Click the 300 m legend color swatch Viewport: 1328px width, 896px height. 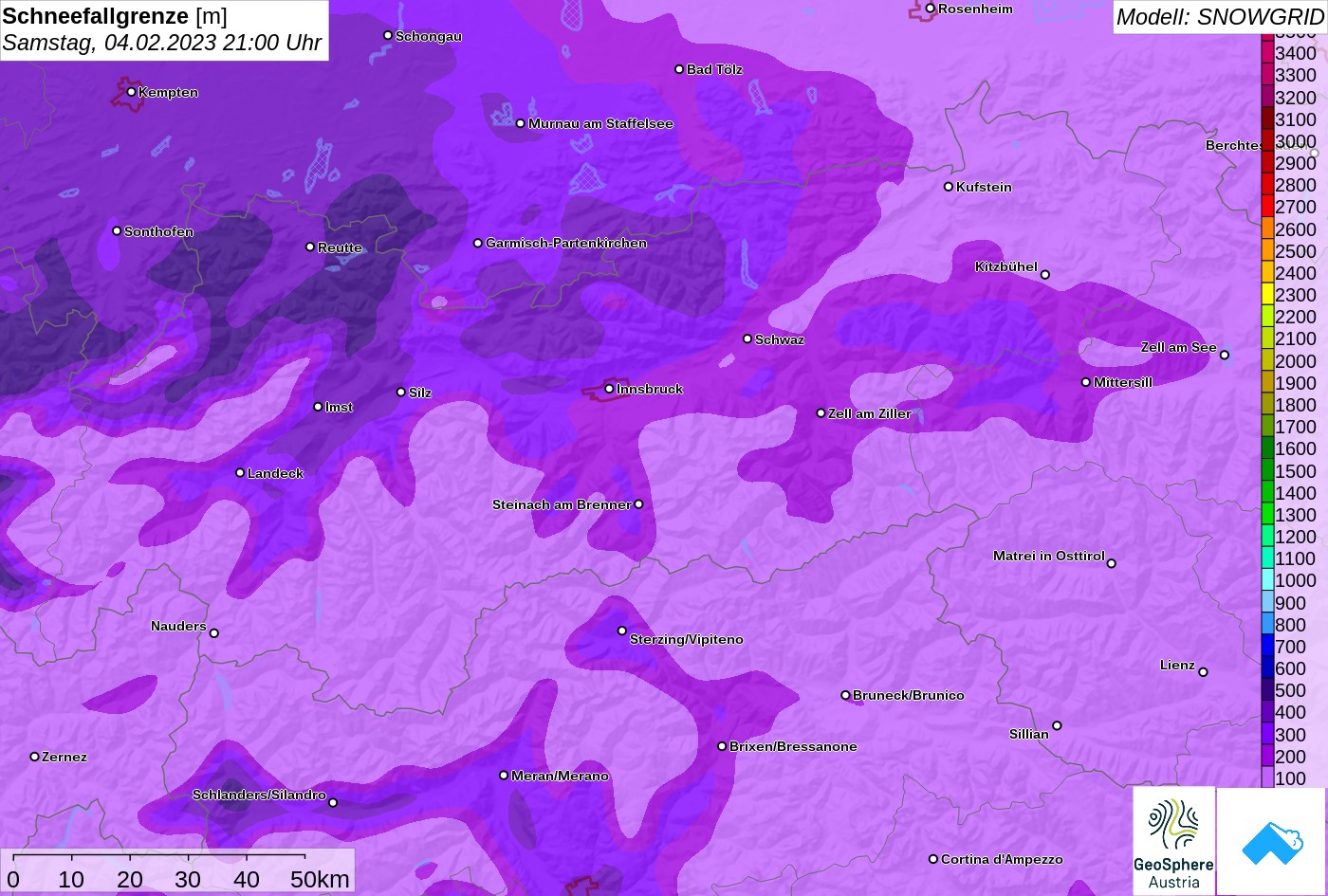[1266, 735]
